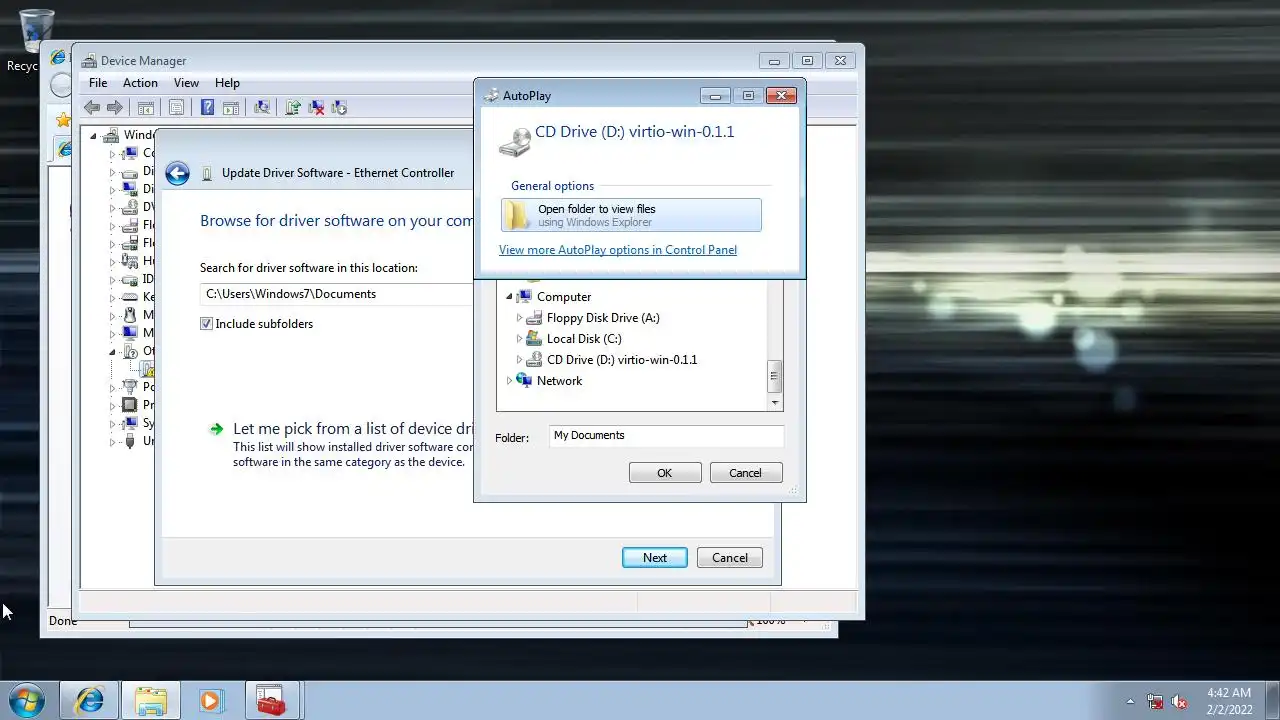Select the Floppy Disk Drive icon in the folder tree
The height and width of the screenshot is (720, 1280).
point(534,318)
